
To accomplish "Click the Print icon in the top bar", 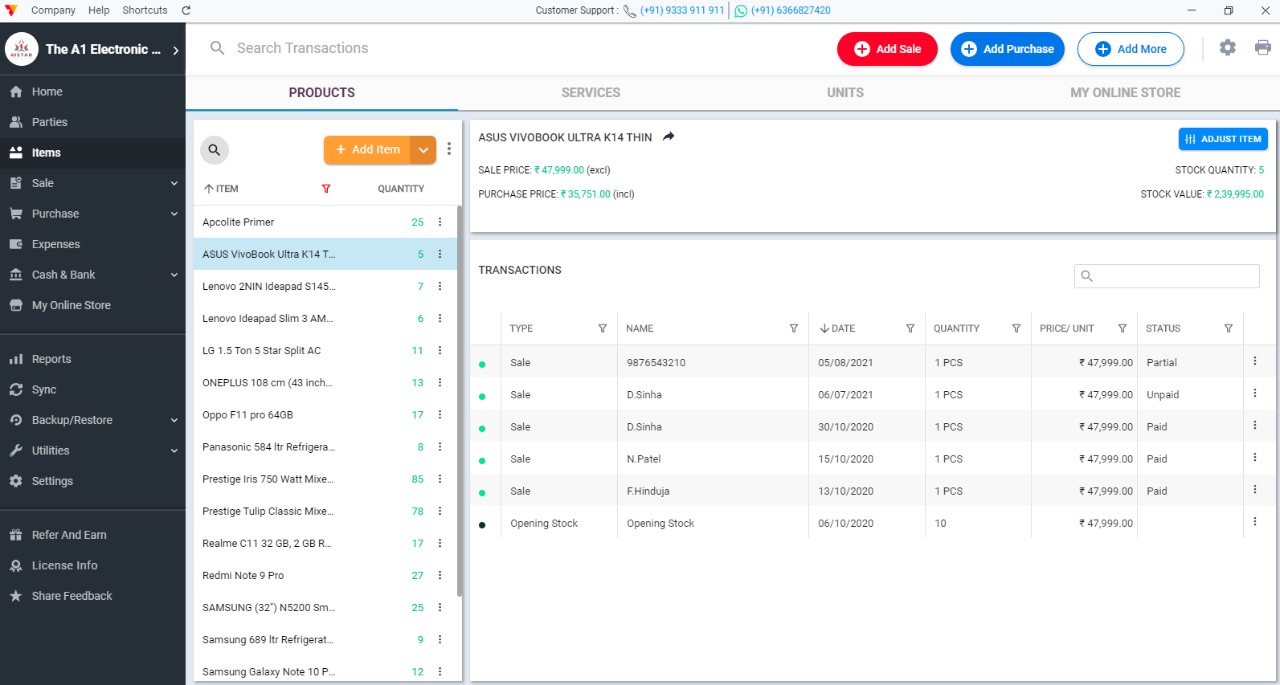I will [x=1262, y=47].
